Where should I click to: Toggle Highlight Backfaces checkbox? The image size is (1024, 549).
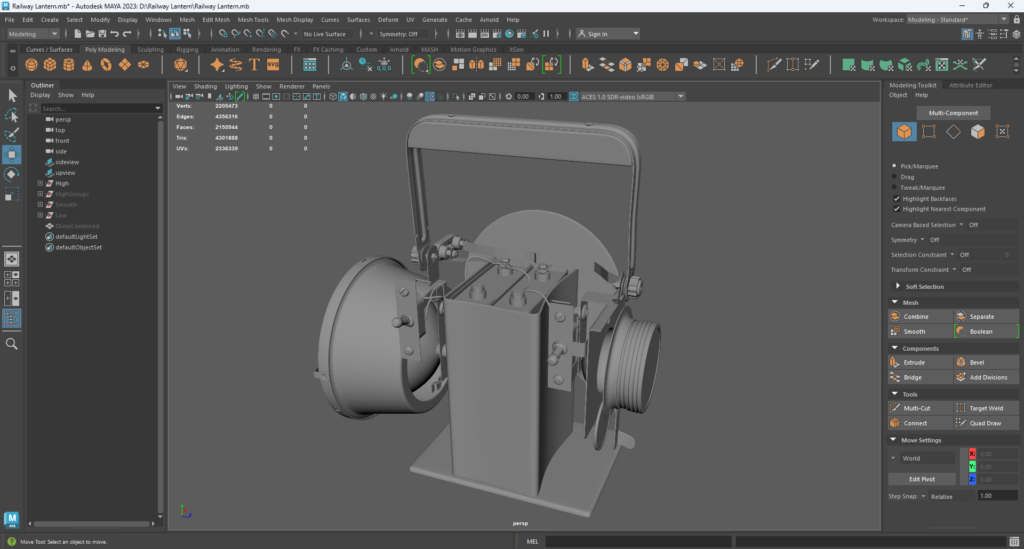[x=897, y=198]
